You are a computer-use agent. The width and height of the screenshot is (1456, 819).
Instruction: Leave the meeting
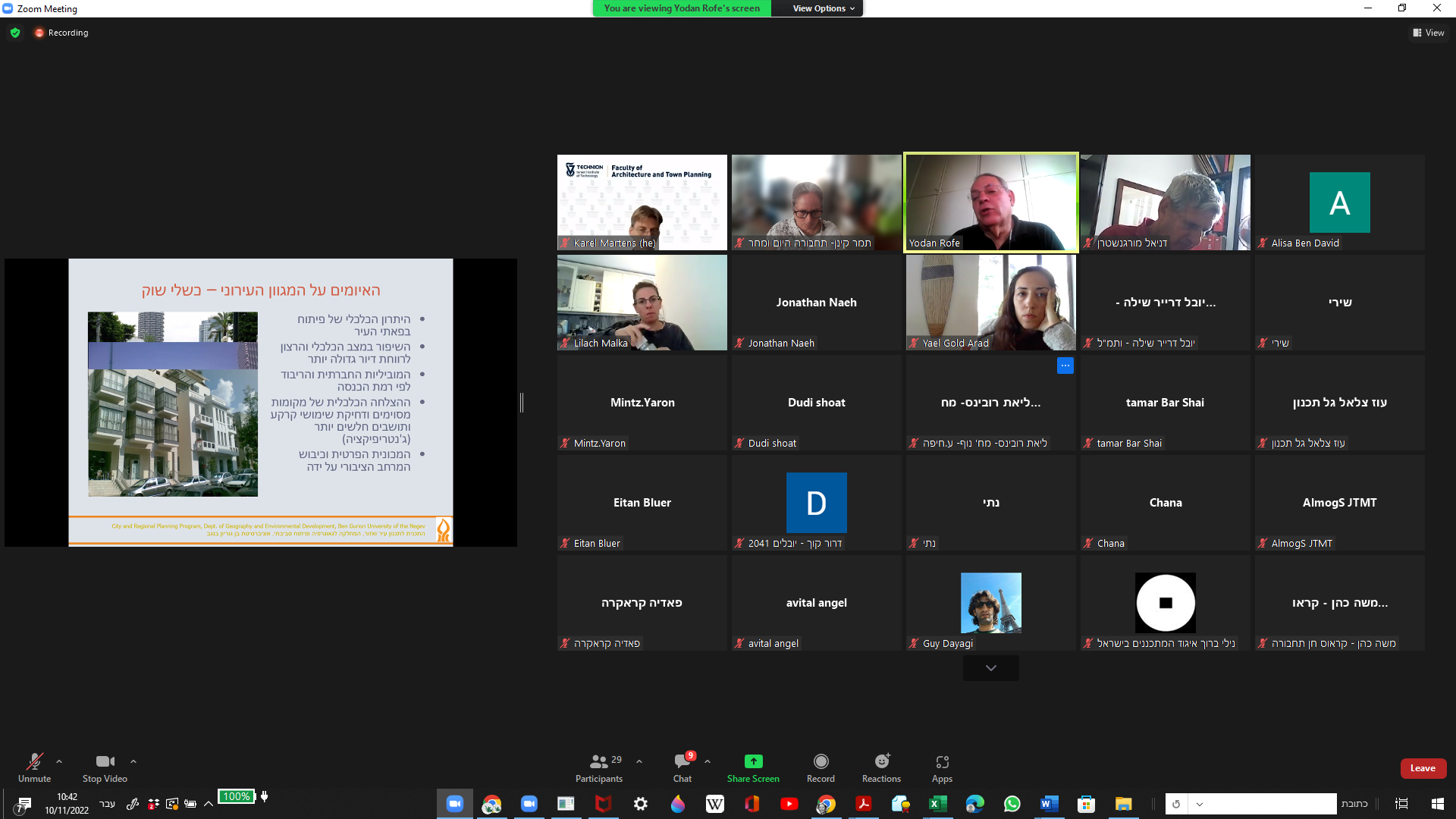1423,768
